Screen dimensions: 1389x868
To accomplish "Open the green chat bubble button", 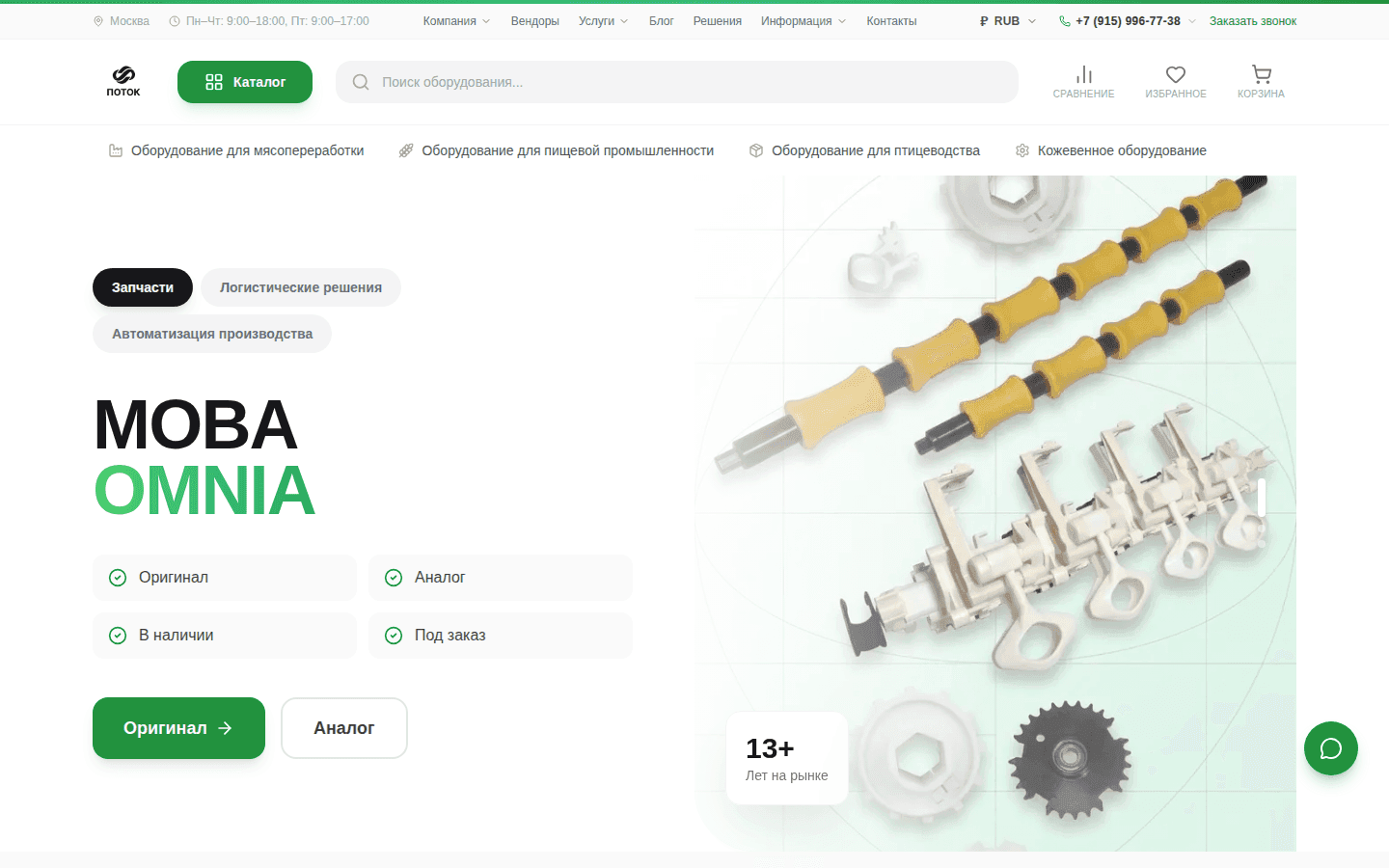I will click(x=1331, y=748).
